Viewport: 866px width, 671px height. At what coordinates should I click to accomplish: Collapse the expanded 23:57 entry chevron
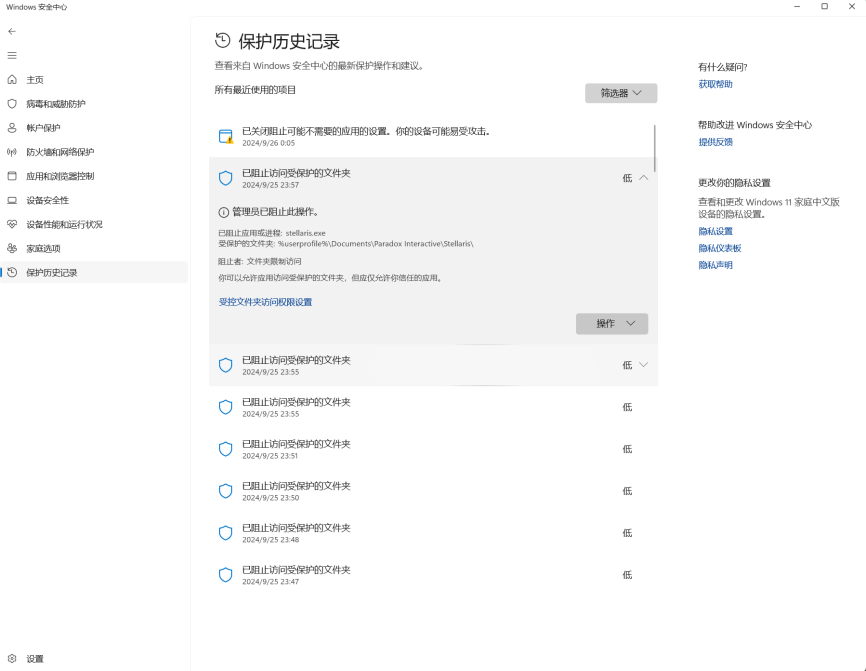click(x=643, y=178)
